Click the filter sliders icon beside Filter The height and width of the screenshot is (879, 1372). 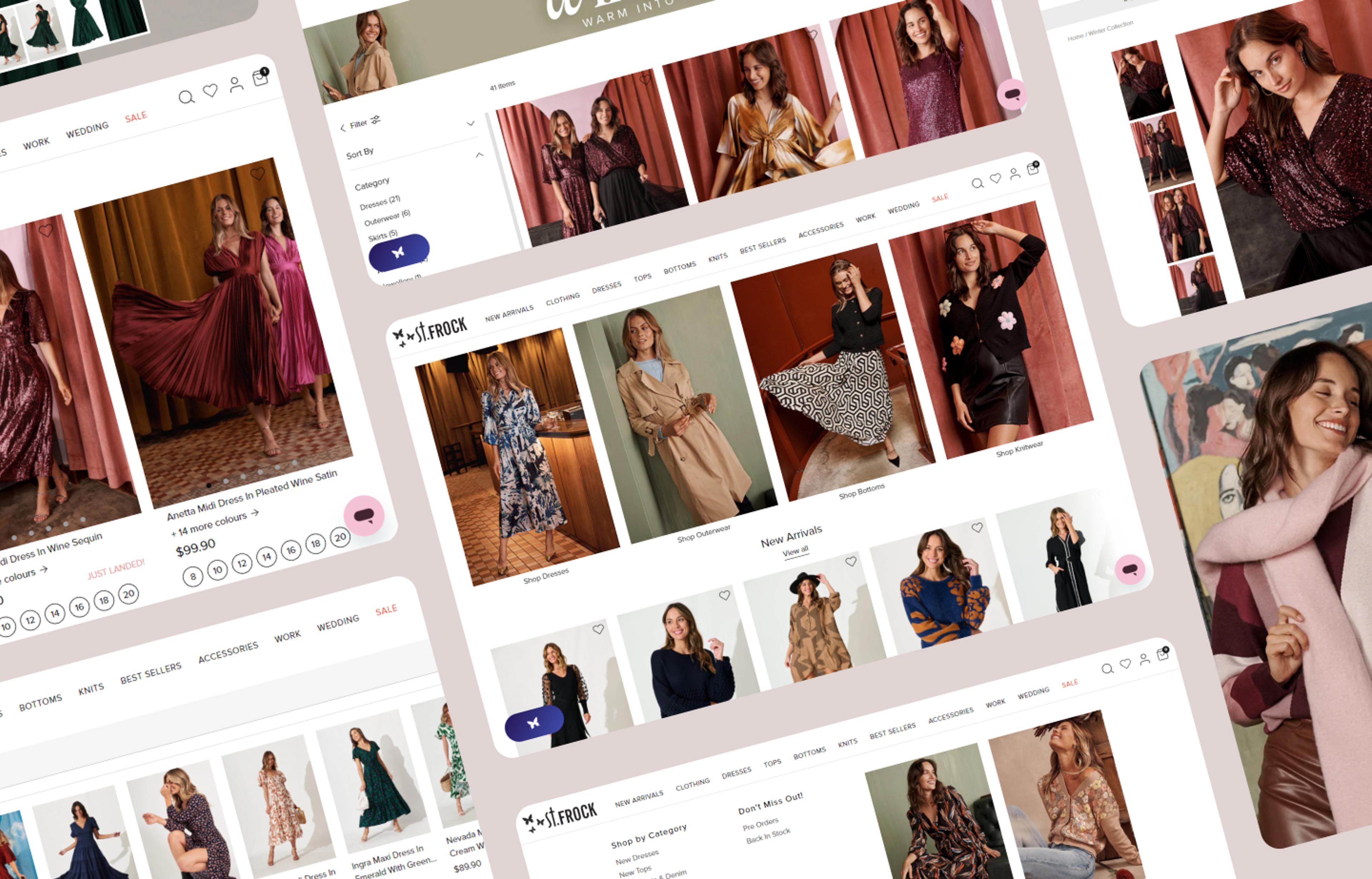click(x=376, y=120)
